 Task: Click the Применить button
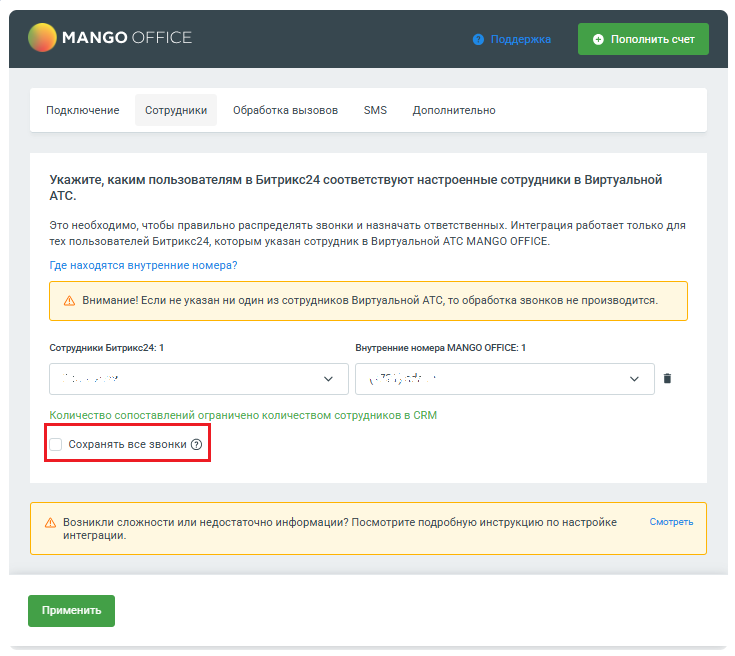[71, 611]
